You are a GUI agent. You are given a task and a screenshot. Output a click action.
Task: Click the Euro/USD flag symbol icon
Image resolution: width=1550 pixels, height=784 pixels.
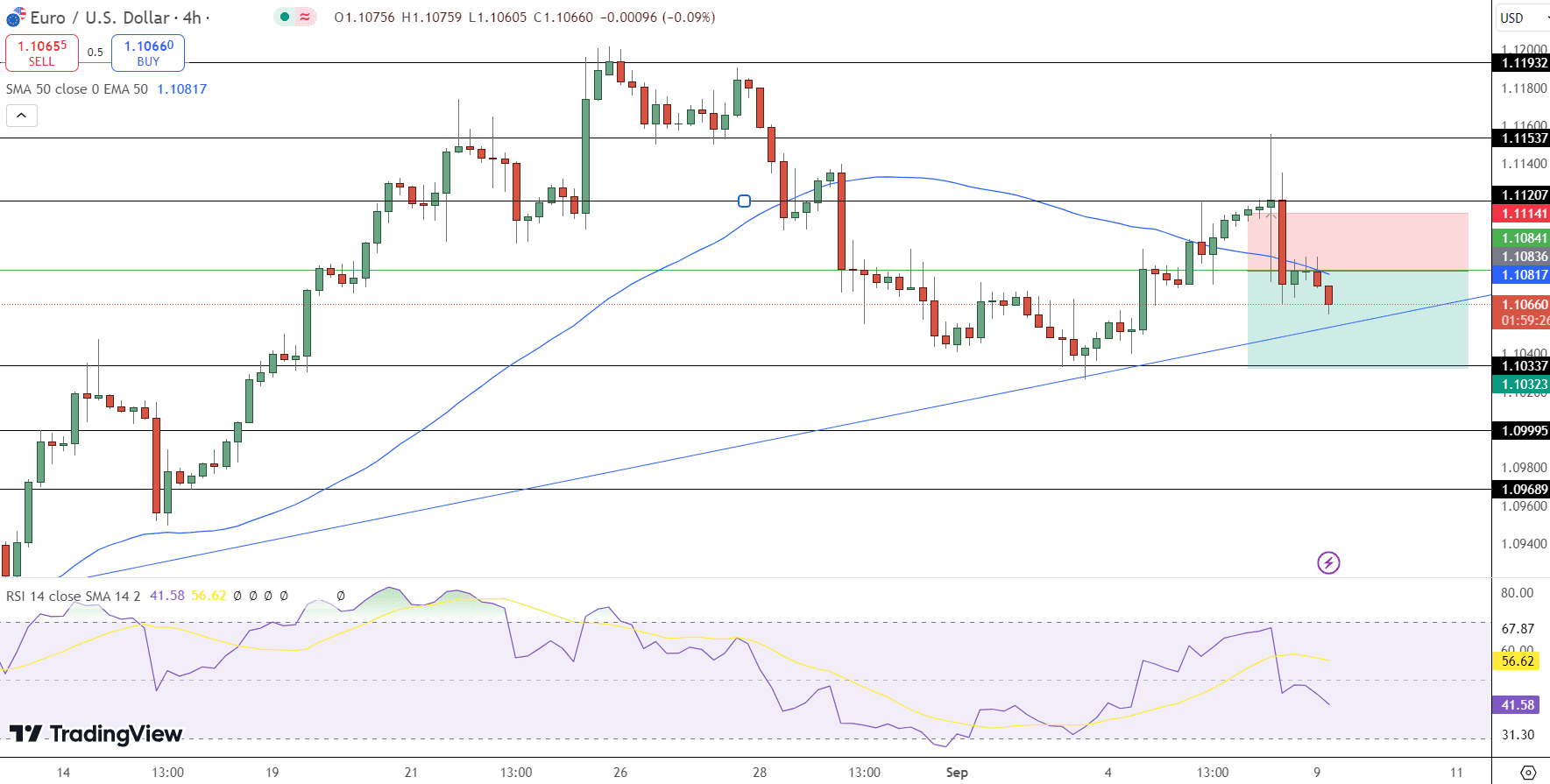pos(16,18)
